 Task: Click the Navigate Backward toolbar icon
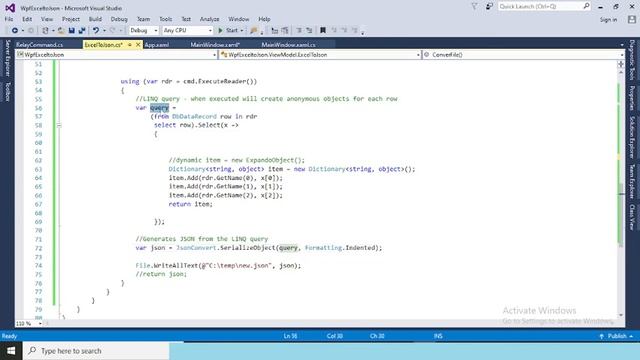coord(15,30)
